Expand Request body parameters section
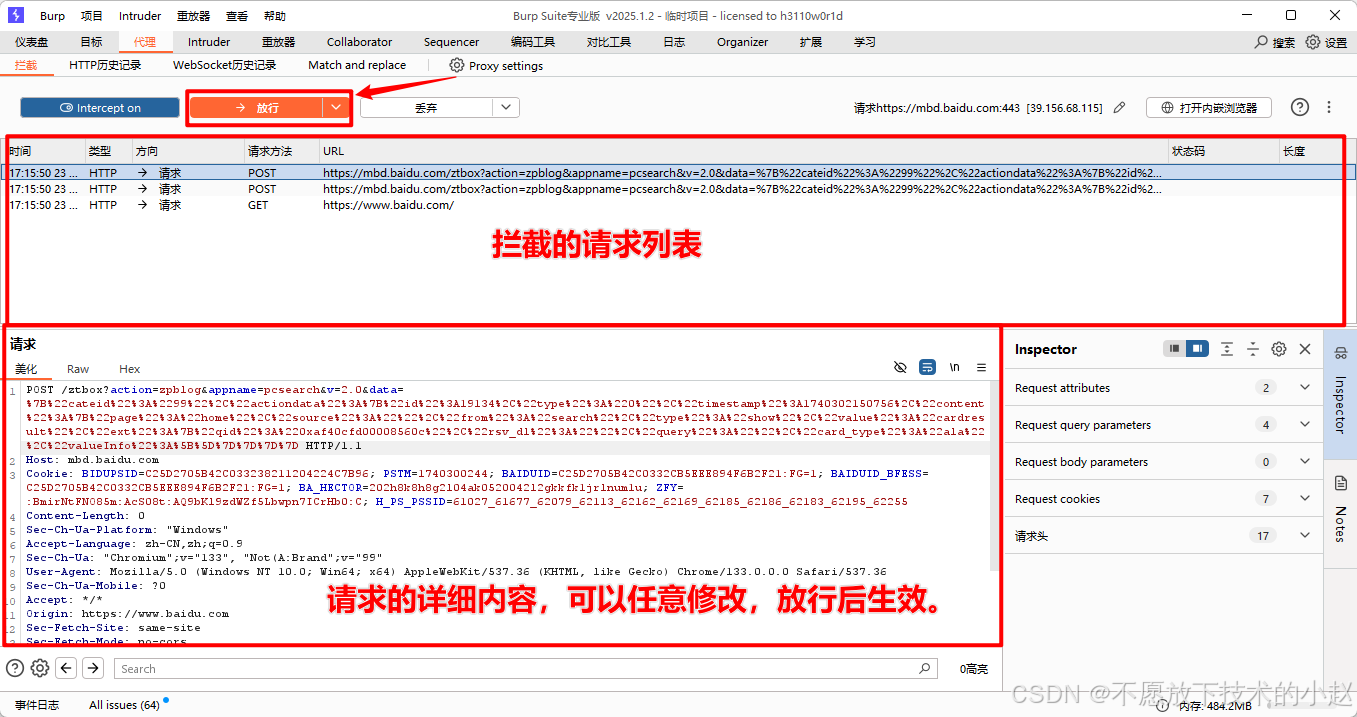Screen dimensions: 1357x717 1305,462
